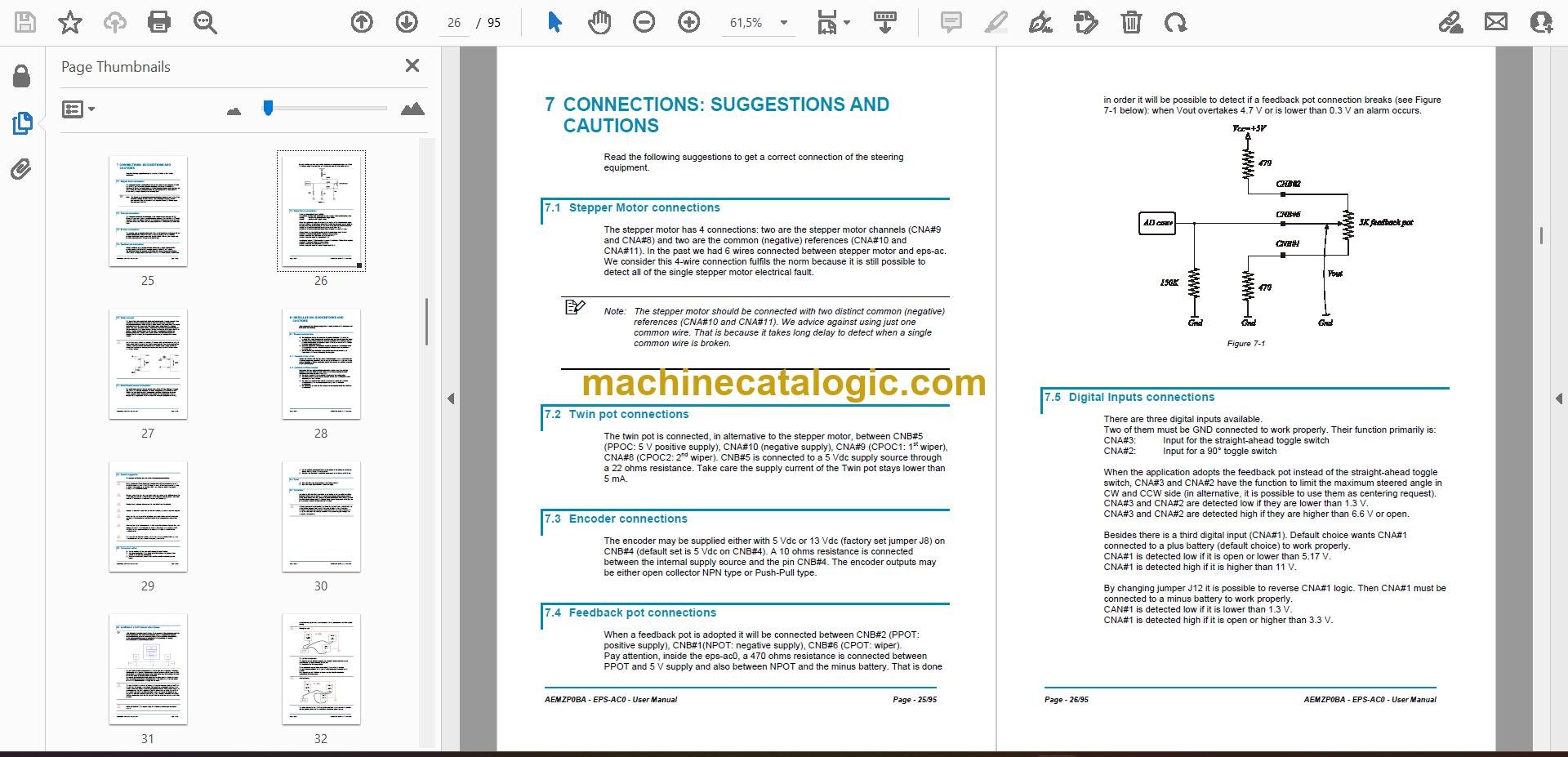Open the find text magnifier tool
1568x757 pixels.
(205, 22)
